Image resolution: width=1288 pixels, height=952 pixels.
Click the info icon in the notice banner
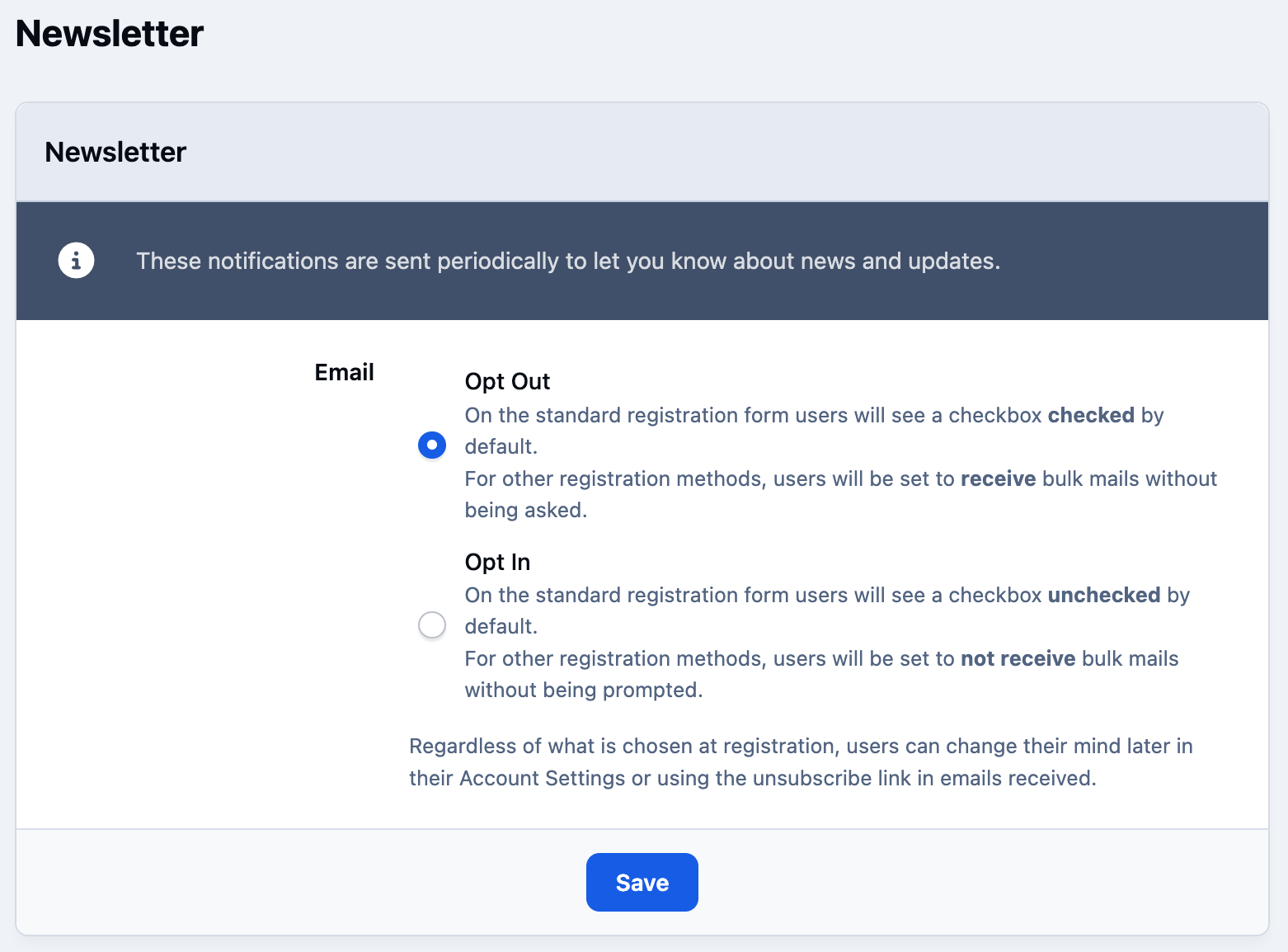(x=76, y=261)
